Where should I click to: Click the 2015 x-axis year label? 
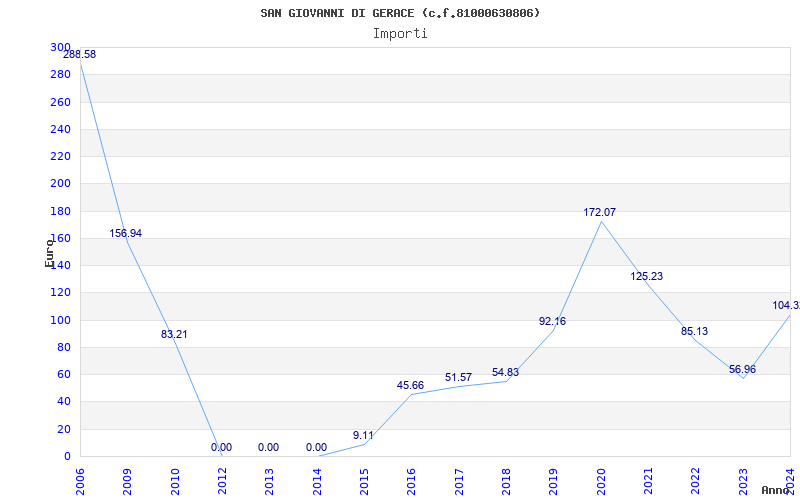(x=364, y=480)
